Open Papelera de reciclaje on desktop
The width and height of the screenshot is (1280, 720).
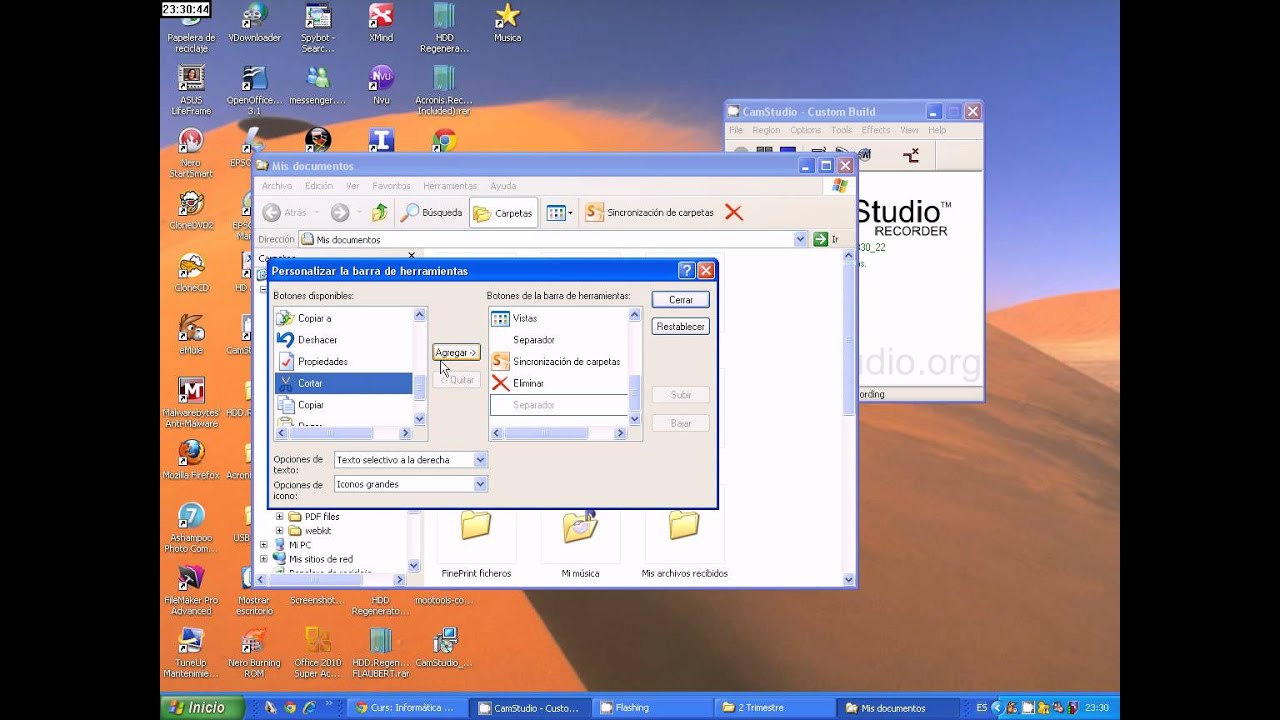[191, 28]
